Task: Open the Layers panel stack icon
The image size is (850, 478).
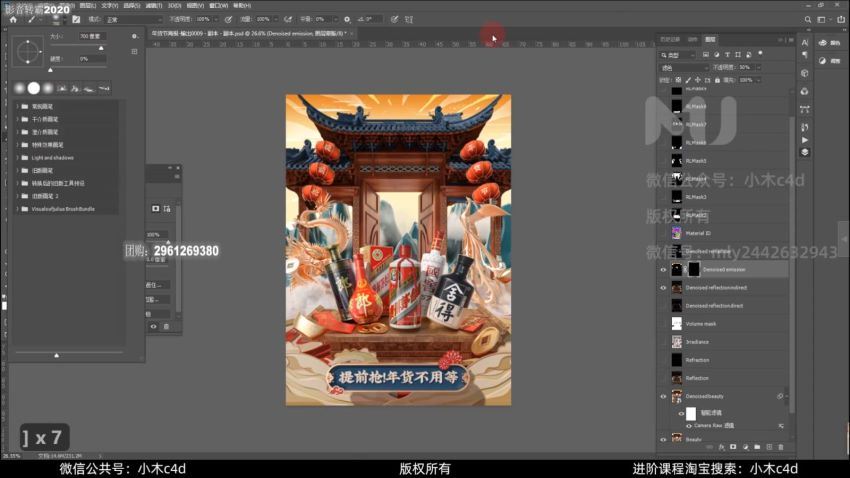Action: (805, 152)
